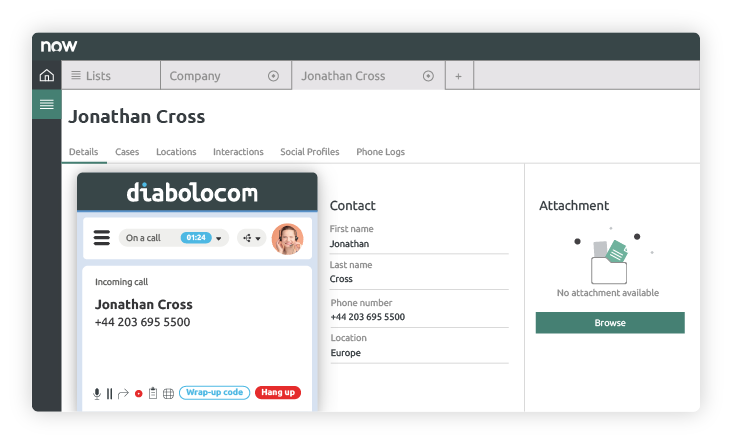Viewport: 732px width, 443px height.
Task: Put the call on hold with pause icon
Action: [109, 393]
